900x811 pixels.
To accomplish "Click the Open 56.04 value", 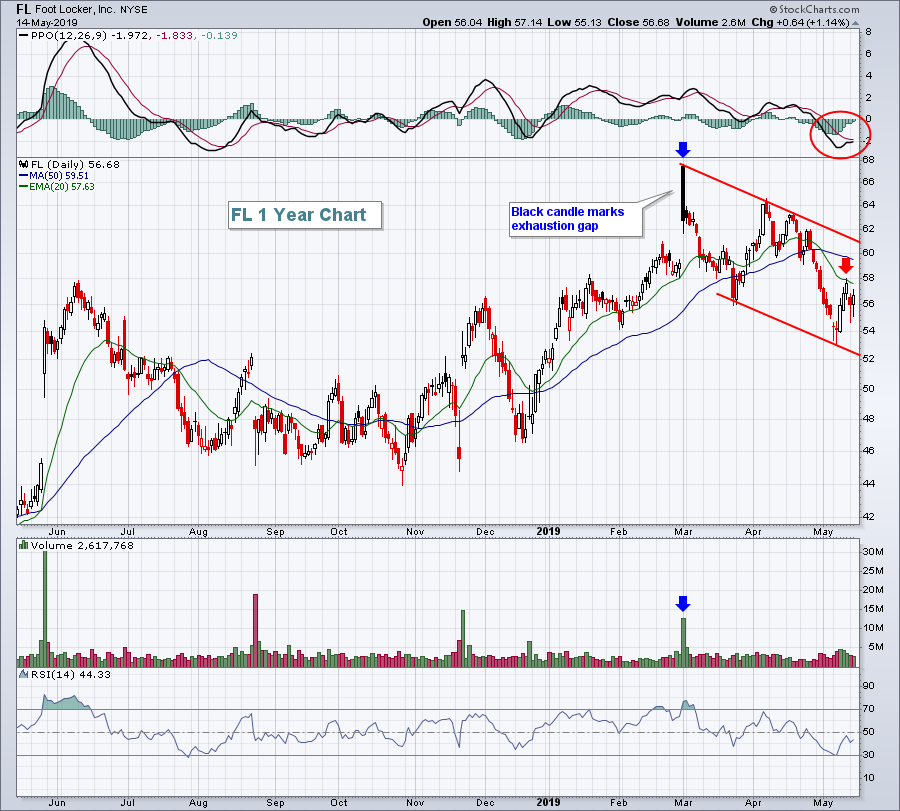I will [452, 22].
